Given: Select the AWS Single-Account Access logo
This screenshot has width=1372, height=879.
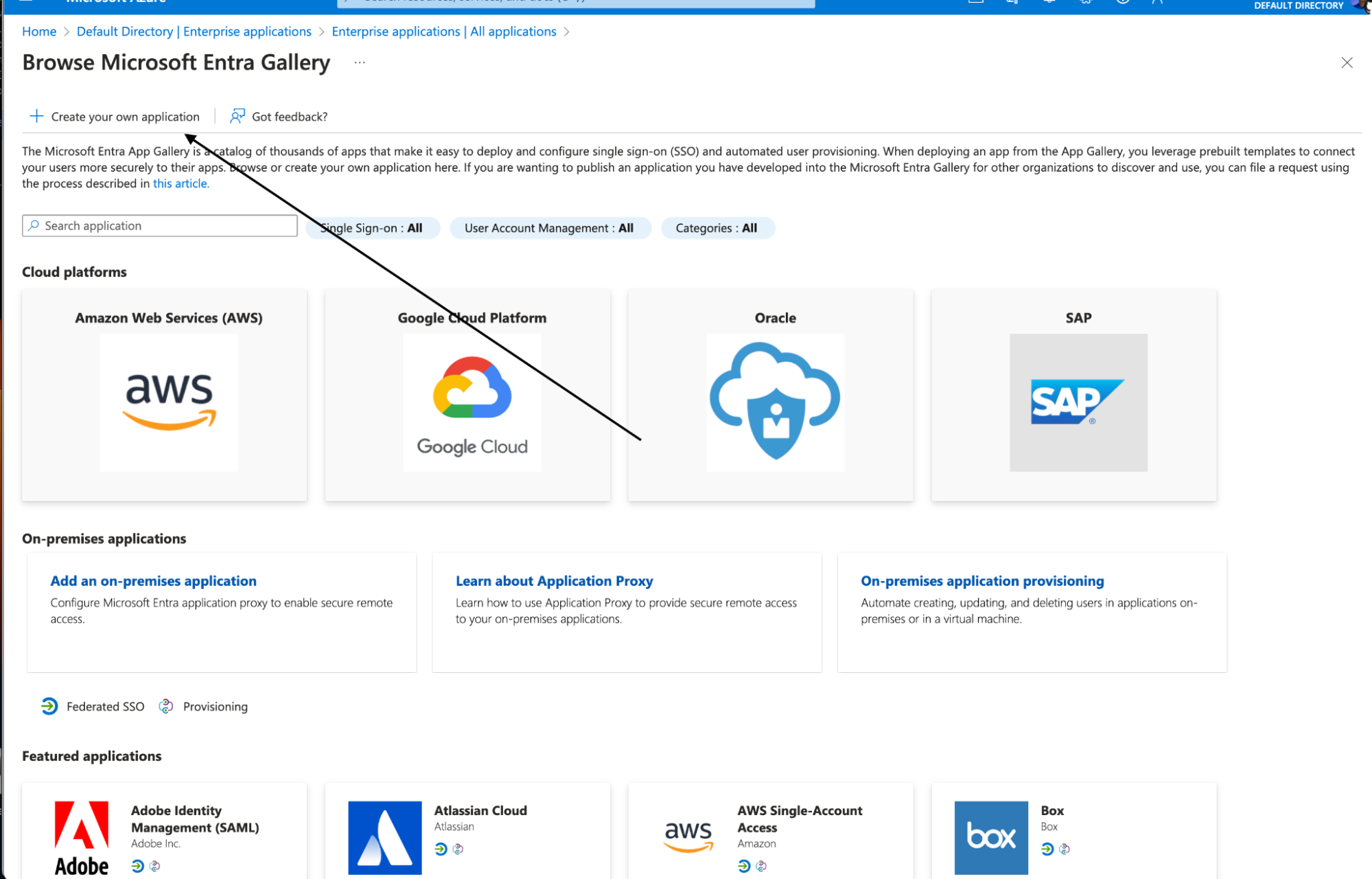Looking at the screenshot, I should [x=688, y=837].
